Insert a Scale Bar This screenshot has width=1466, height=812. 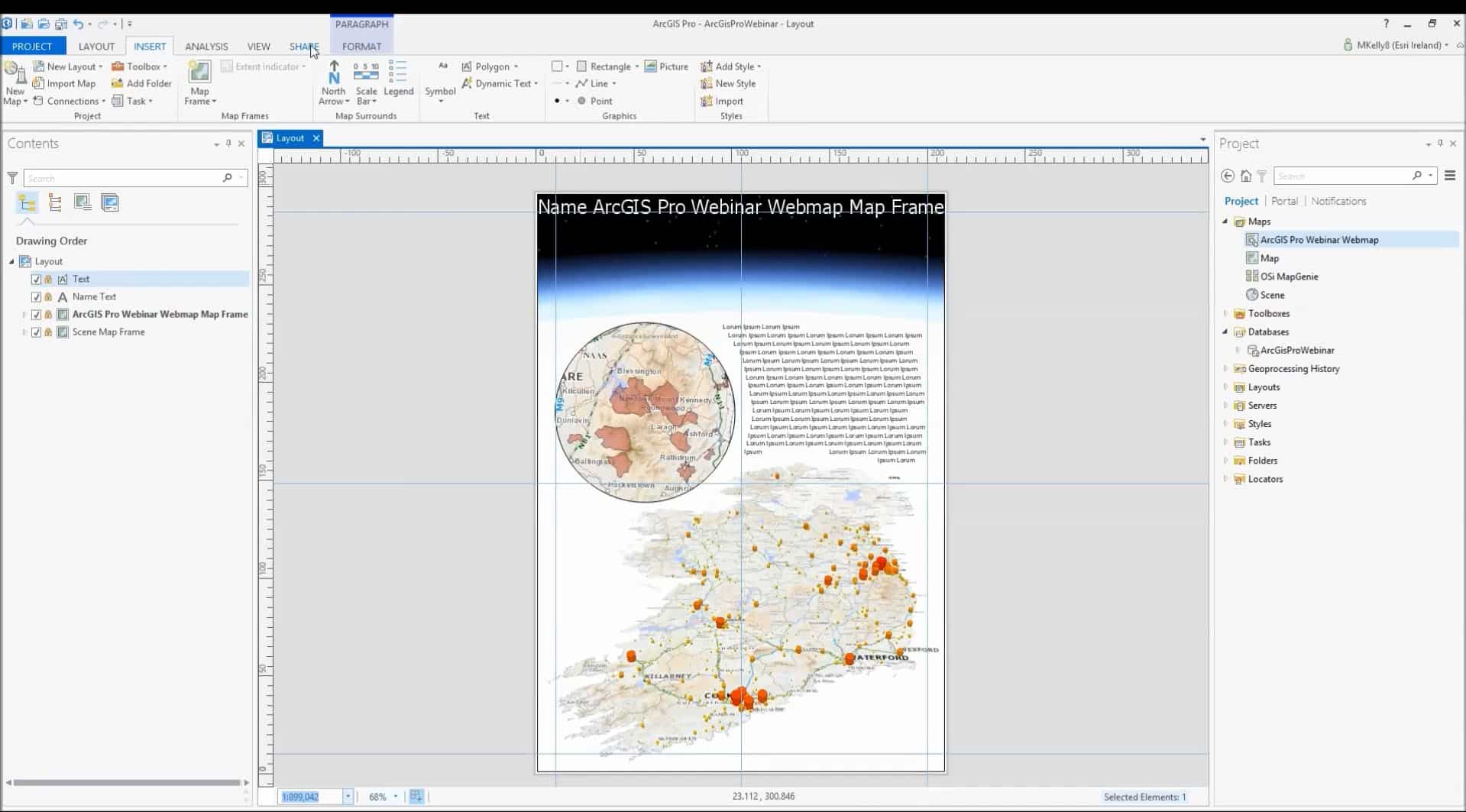[366, 73]
